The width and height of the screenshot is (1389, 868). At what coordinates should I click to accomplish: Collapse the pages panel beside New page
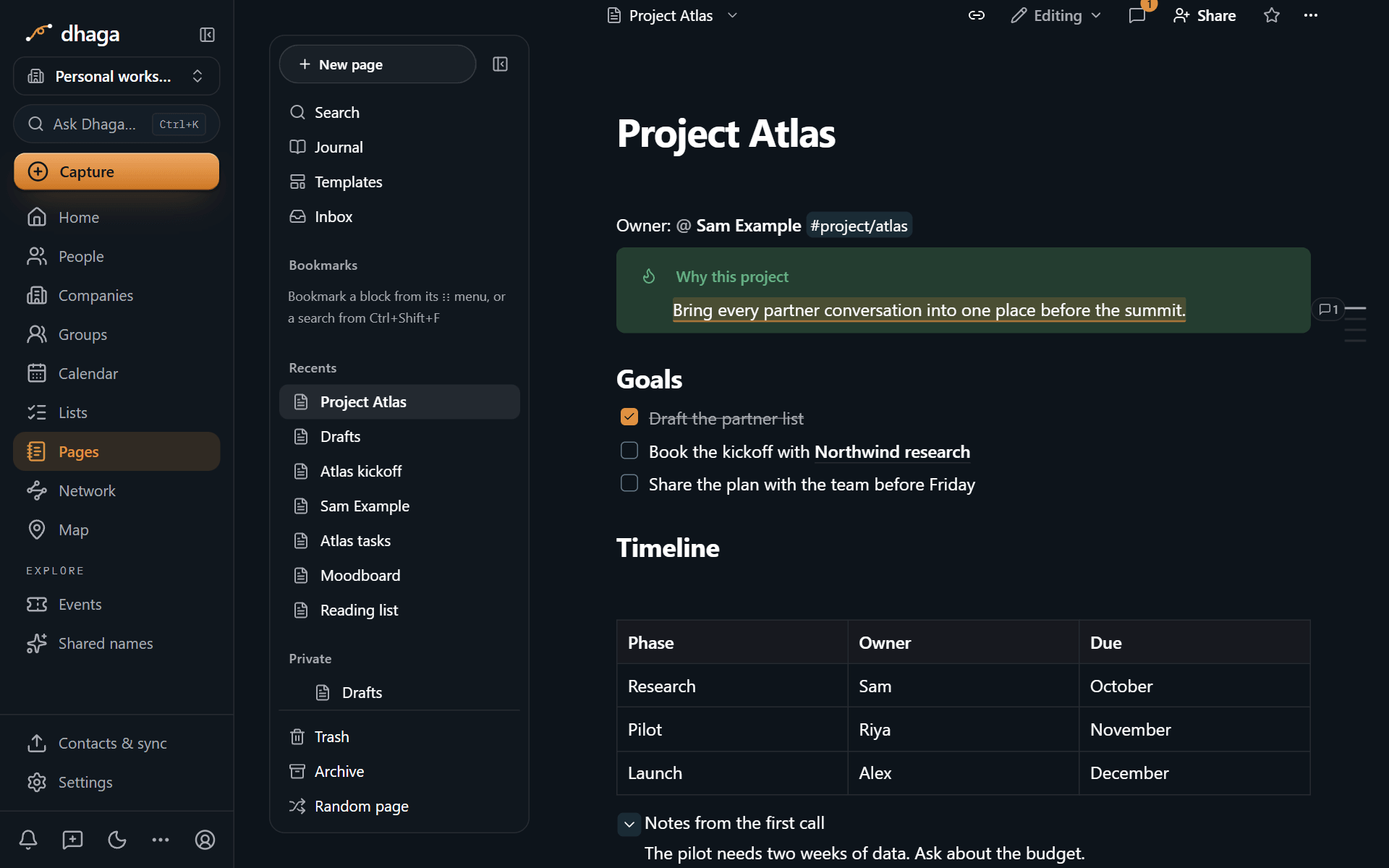pyautogui.click(x=500, y=64)
